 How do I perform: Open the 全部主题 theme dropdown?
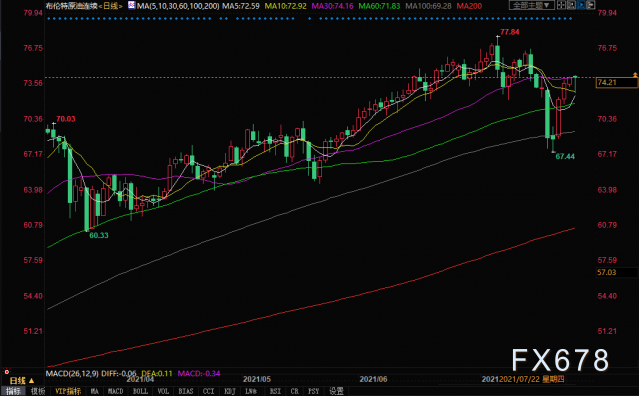[532, 5]
